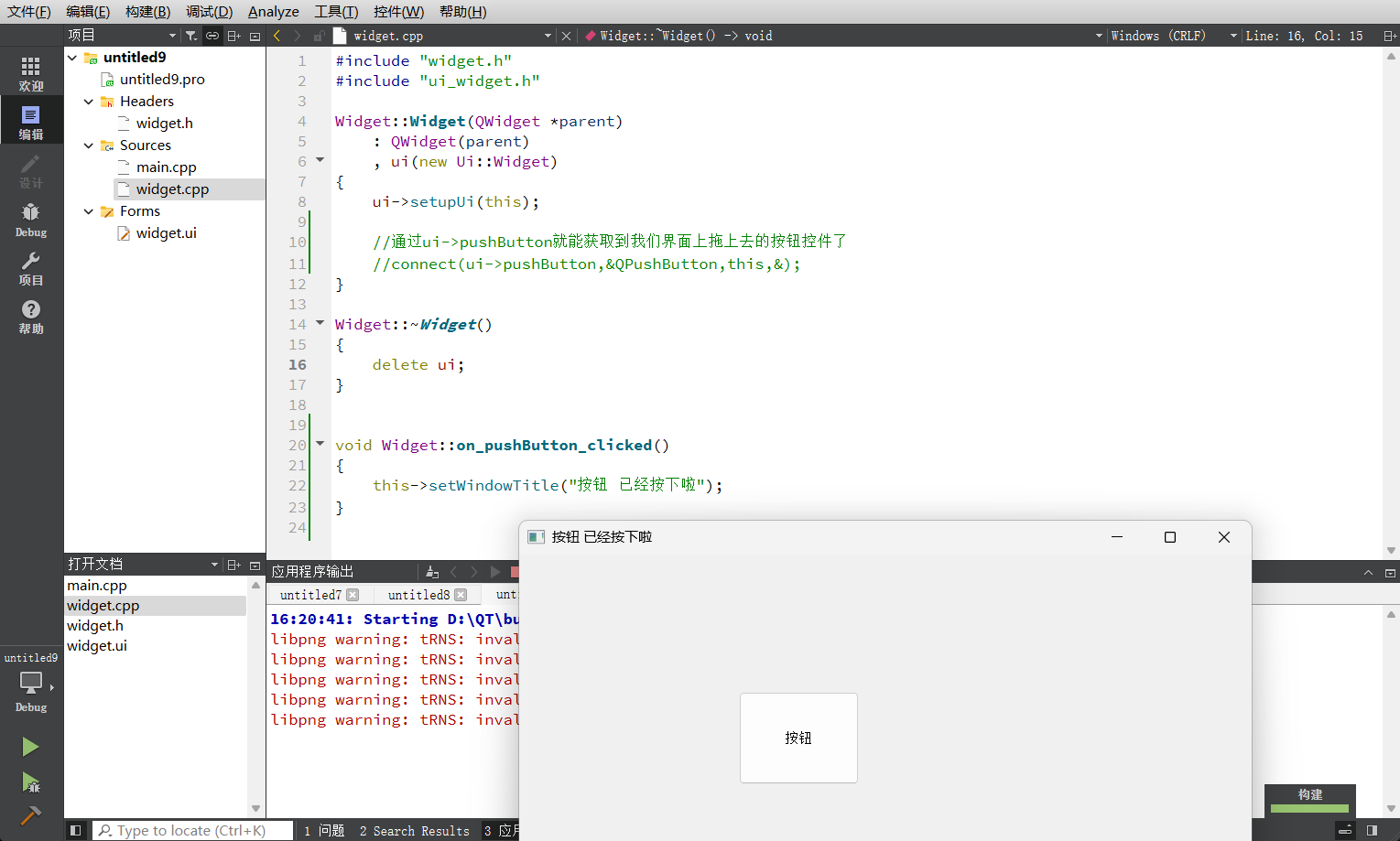Open the Analyze menu

coord(274,11)
